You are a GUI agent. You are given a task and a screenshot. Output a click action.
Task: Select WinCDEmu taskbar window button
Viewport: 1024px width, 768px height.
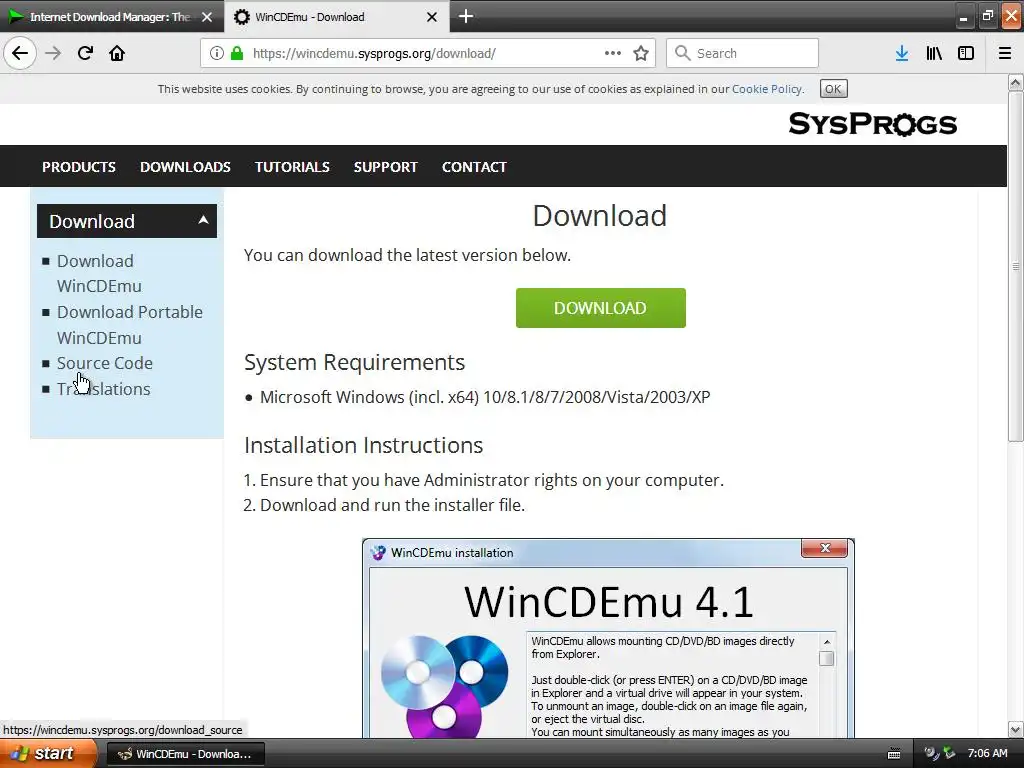(185, 754)
